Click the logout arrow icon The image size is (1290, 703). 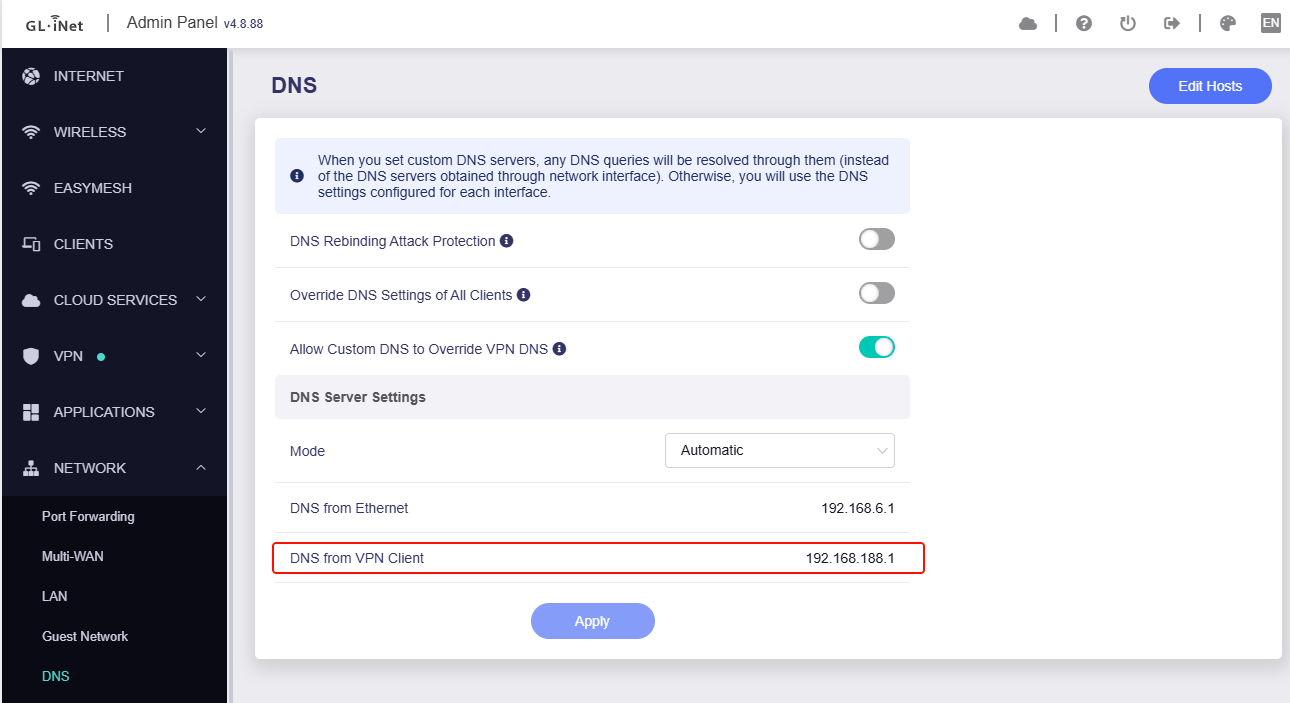(1172, 23)
